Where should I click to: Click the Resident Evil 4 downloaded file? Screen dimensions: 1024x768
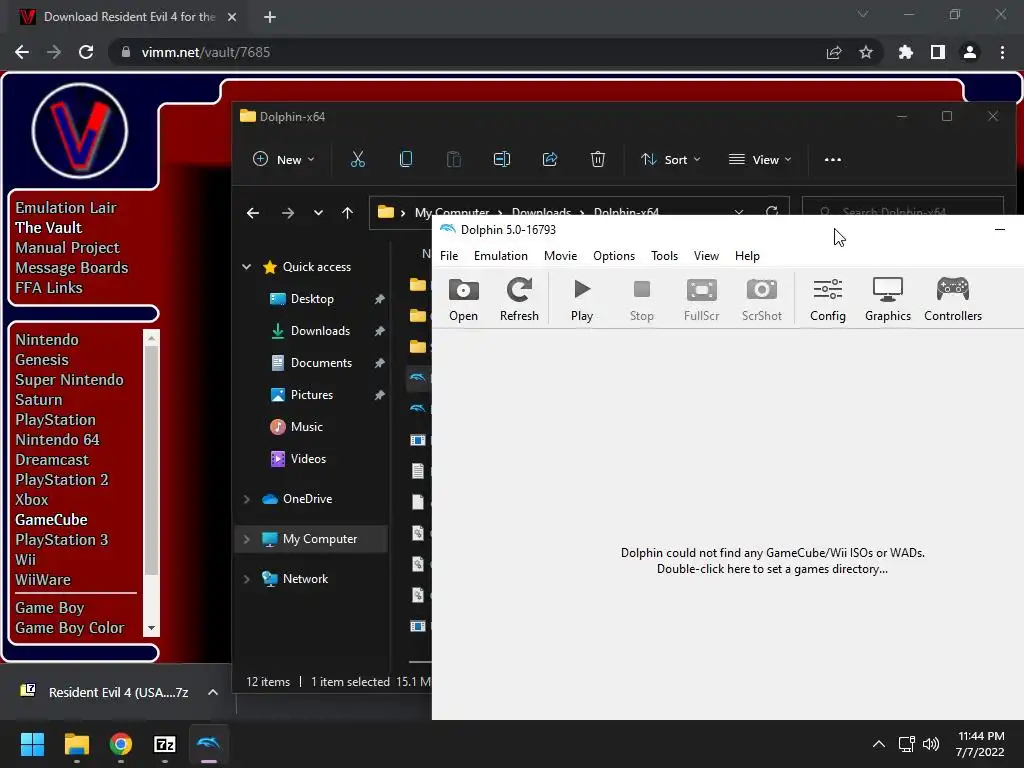pyautogui.click(x=104, y=692)
